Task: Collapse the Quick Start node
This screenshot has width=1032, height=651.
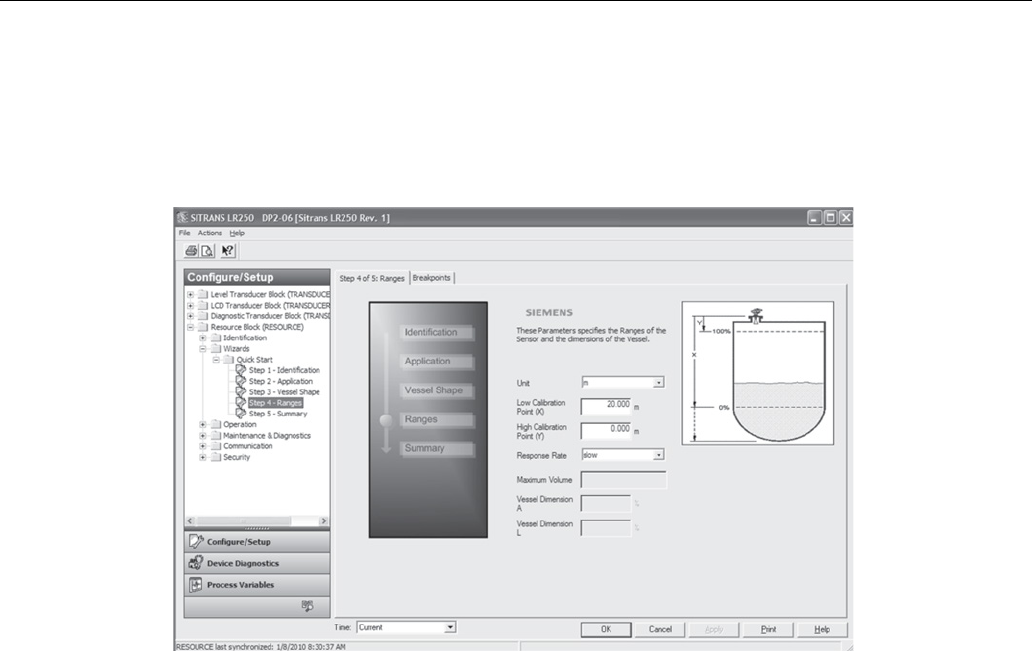Action: coord(216,359)
